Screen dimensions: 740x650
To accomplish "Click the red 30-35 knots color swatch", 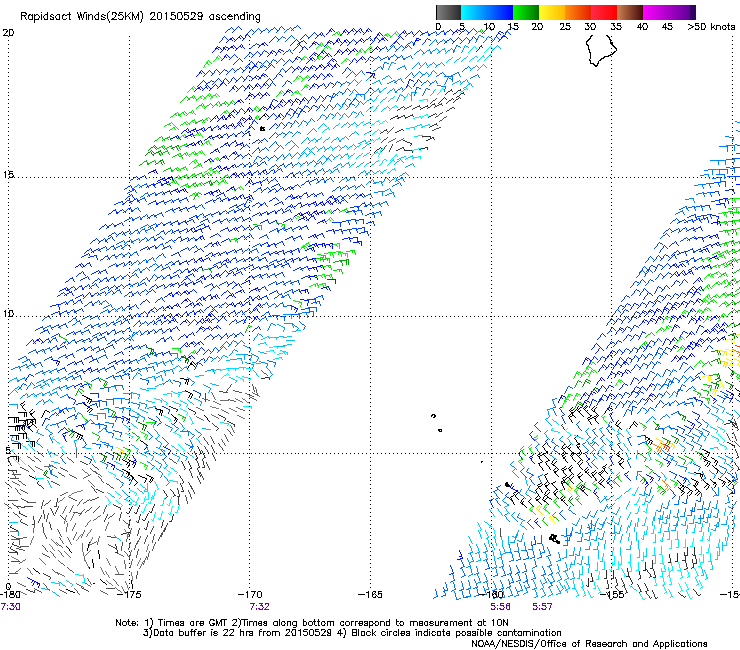I will (x=604, y=12).
